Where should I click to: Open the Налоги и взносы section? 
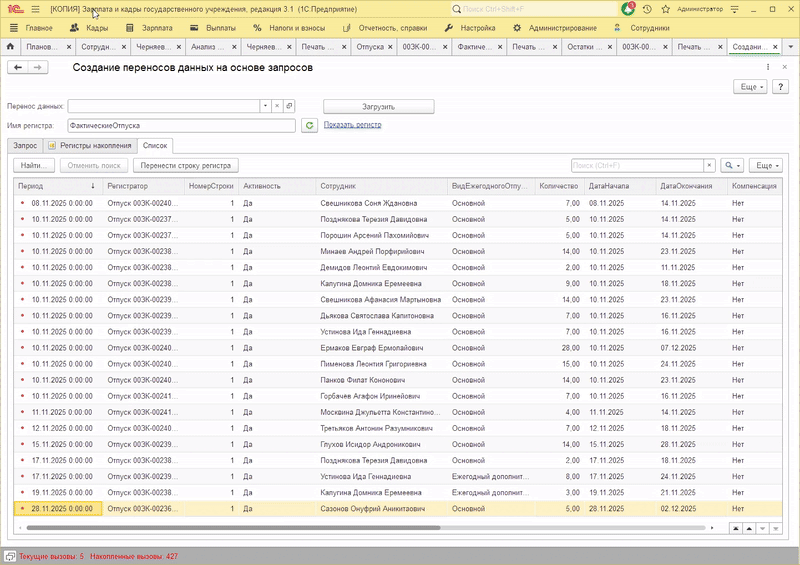pyautogui.click(x=289, y=28)
